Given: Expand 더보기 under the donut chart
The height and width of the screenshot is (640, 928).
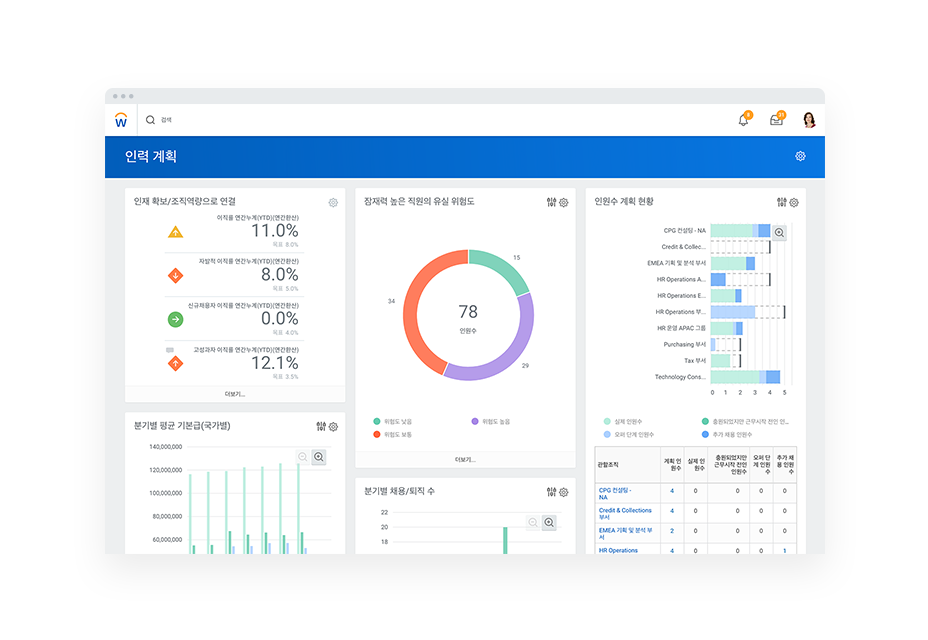Looking at the screenshot, I should pos(465,460).
